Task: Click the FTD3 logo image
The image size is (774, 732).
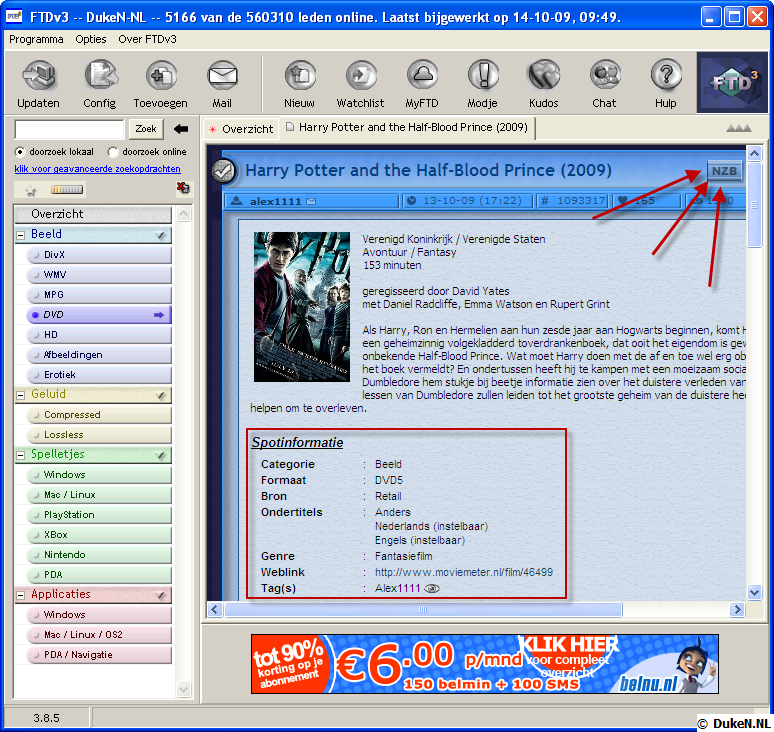Action: click(x=732, y=82)
